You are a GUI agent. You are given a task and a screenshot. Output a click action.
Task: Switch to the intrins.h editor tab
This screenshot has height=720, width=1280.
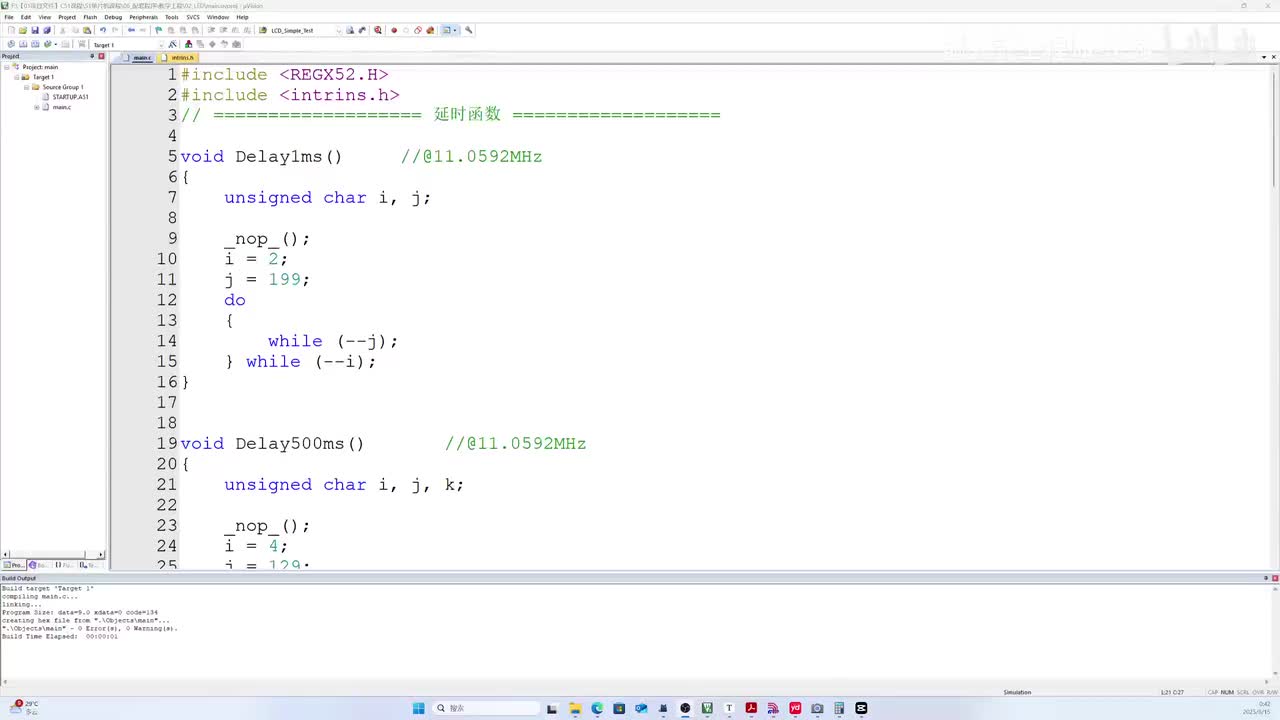pos(181,58)
